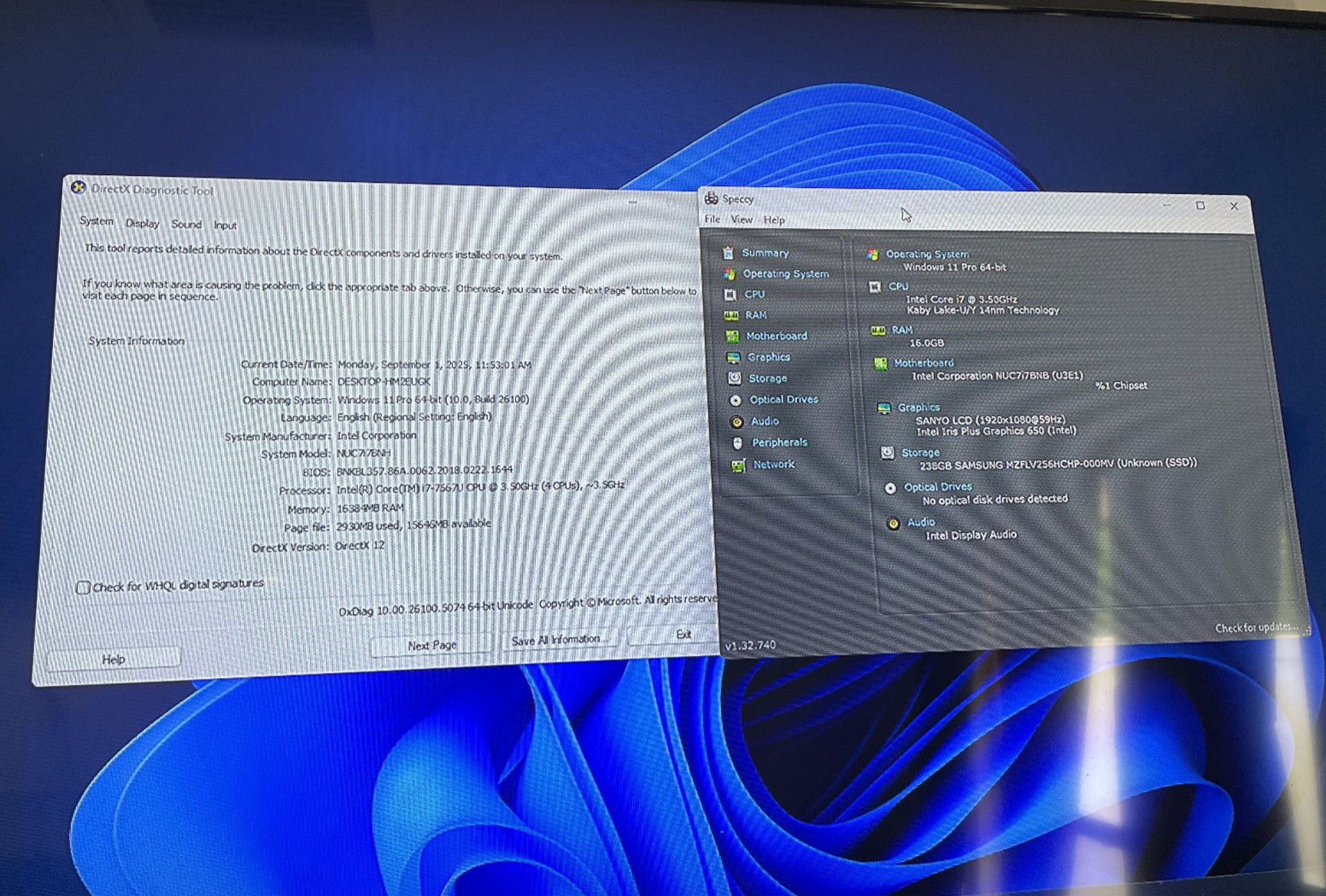
Task: Maximize the Speccy window
Action: pos(1200,206)
